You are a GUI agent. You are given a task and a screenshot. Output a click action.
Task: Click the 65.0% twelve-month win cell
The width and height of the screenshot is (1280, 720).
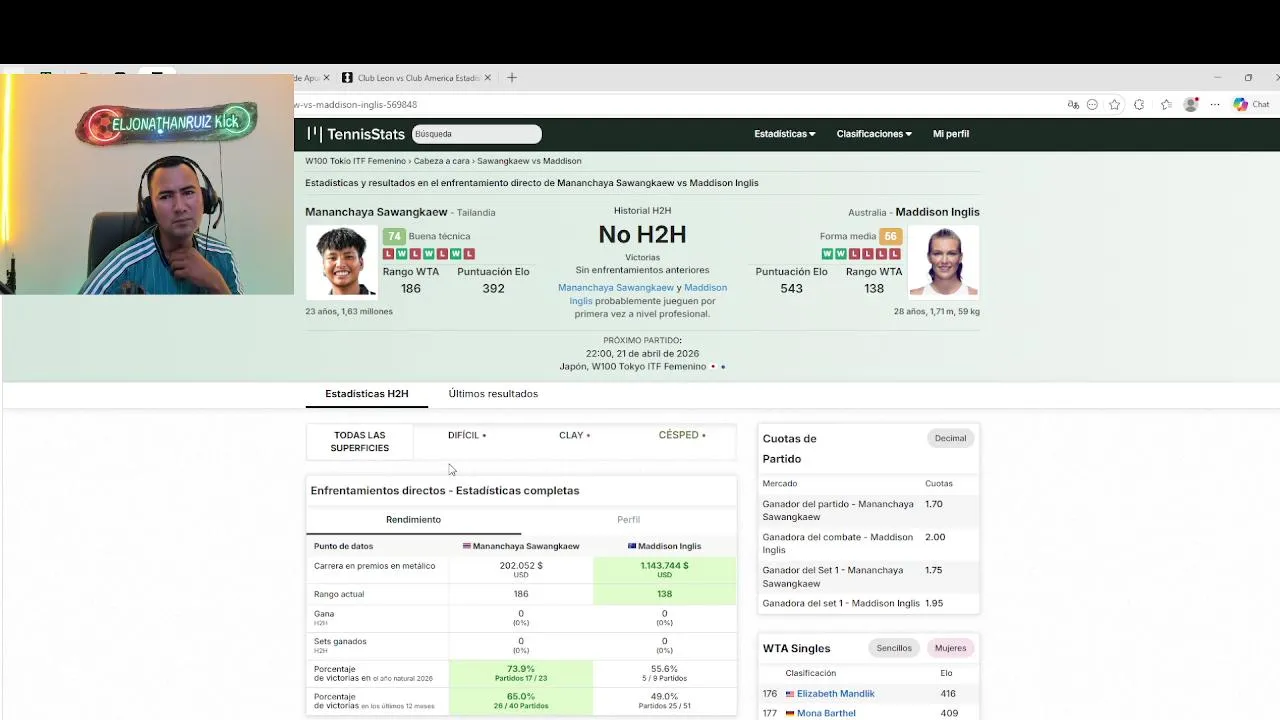pos(521,701)
